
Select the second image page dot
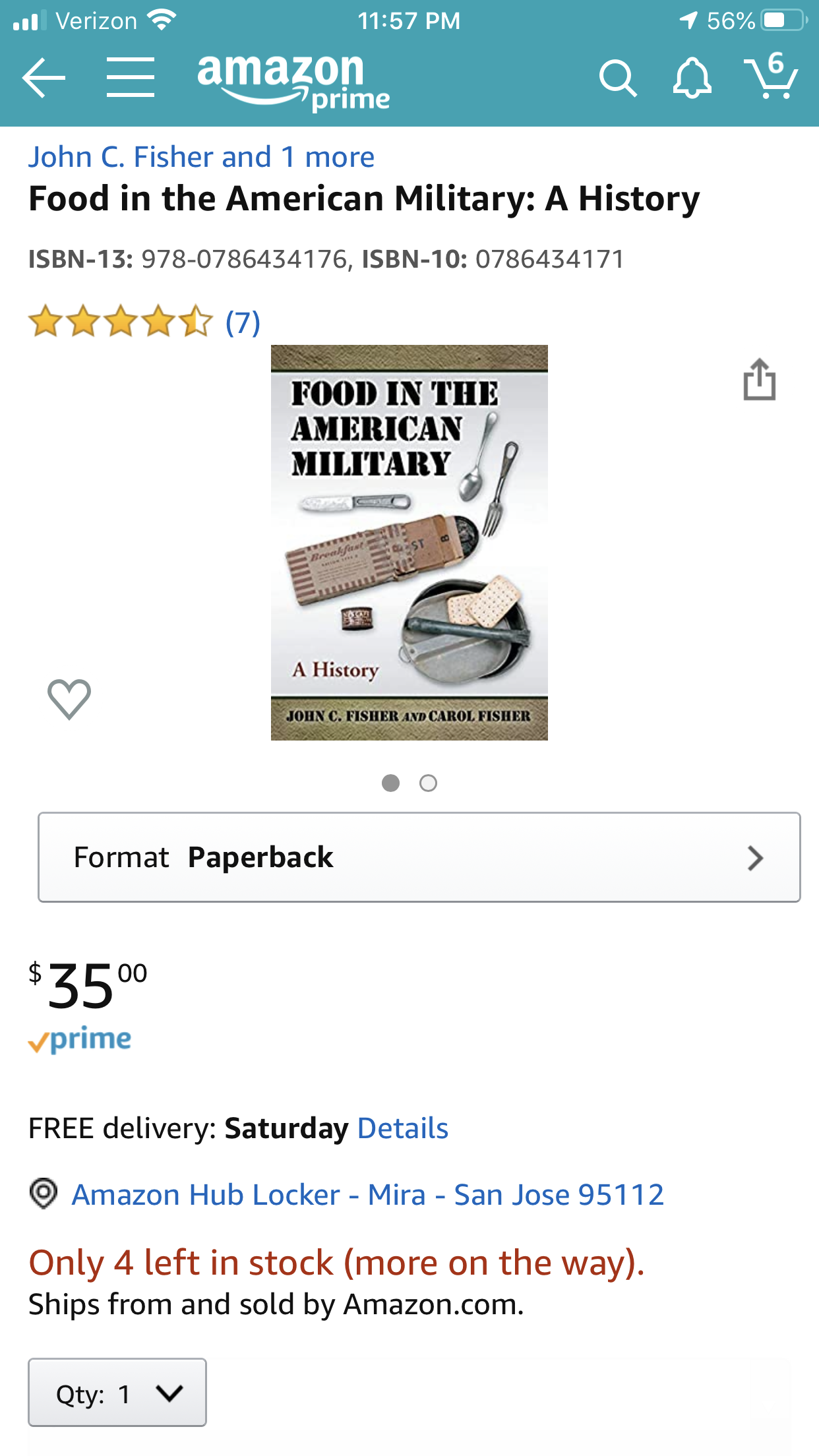(428, 783)
